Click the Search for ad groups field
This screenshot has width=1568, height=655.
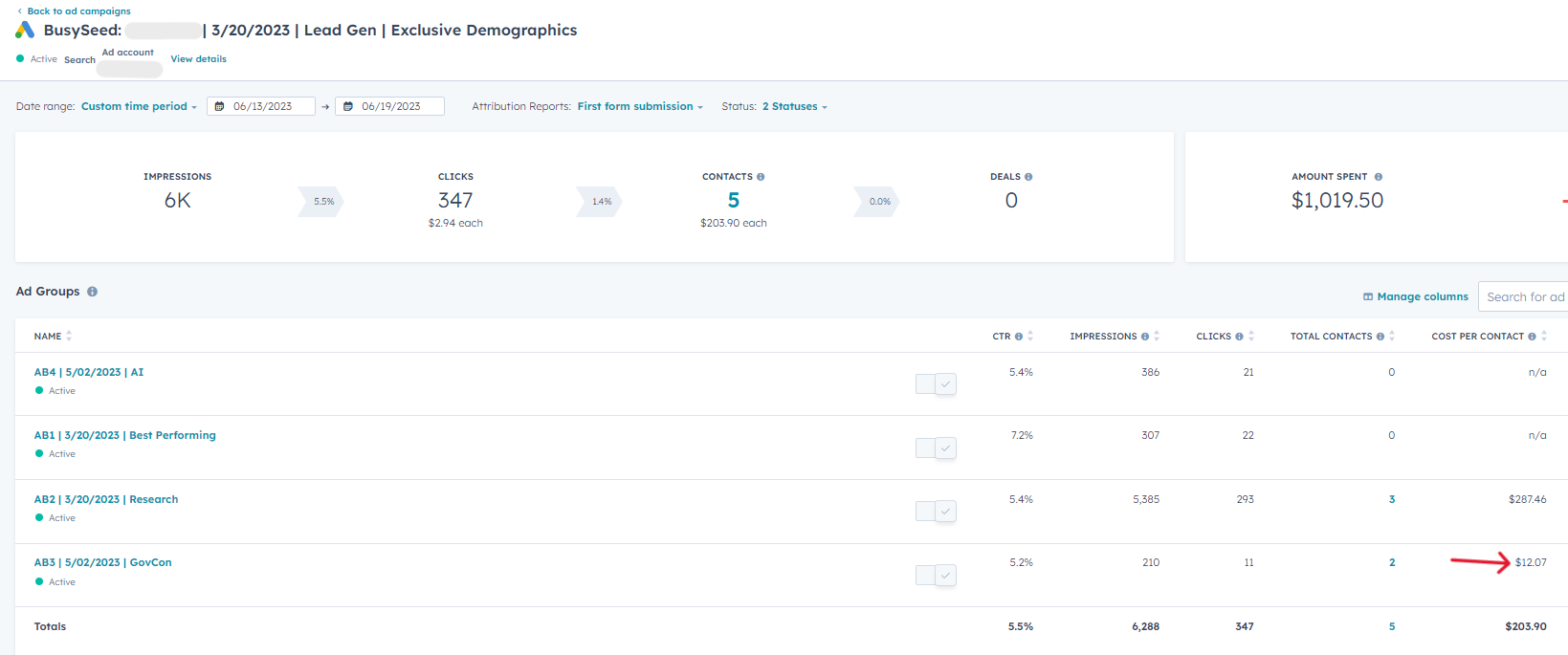pyautogui.click(x=1524, y=297)
